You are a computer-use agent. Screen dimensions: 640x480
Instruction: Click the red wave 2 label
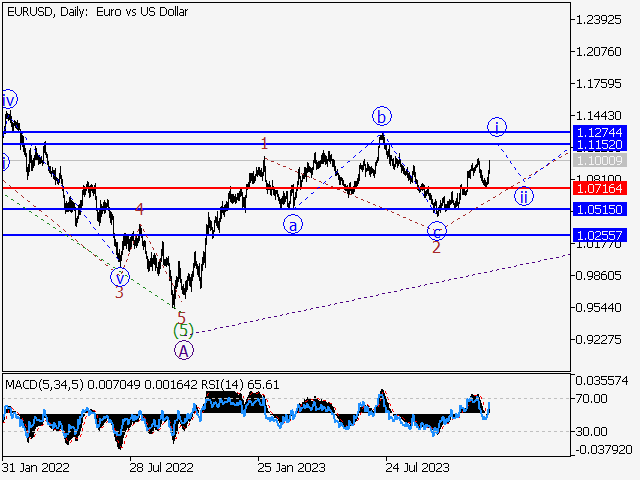click(x=436, y=247)
